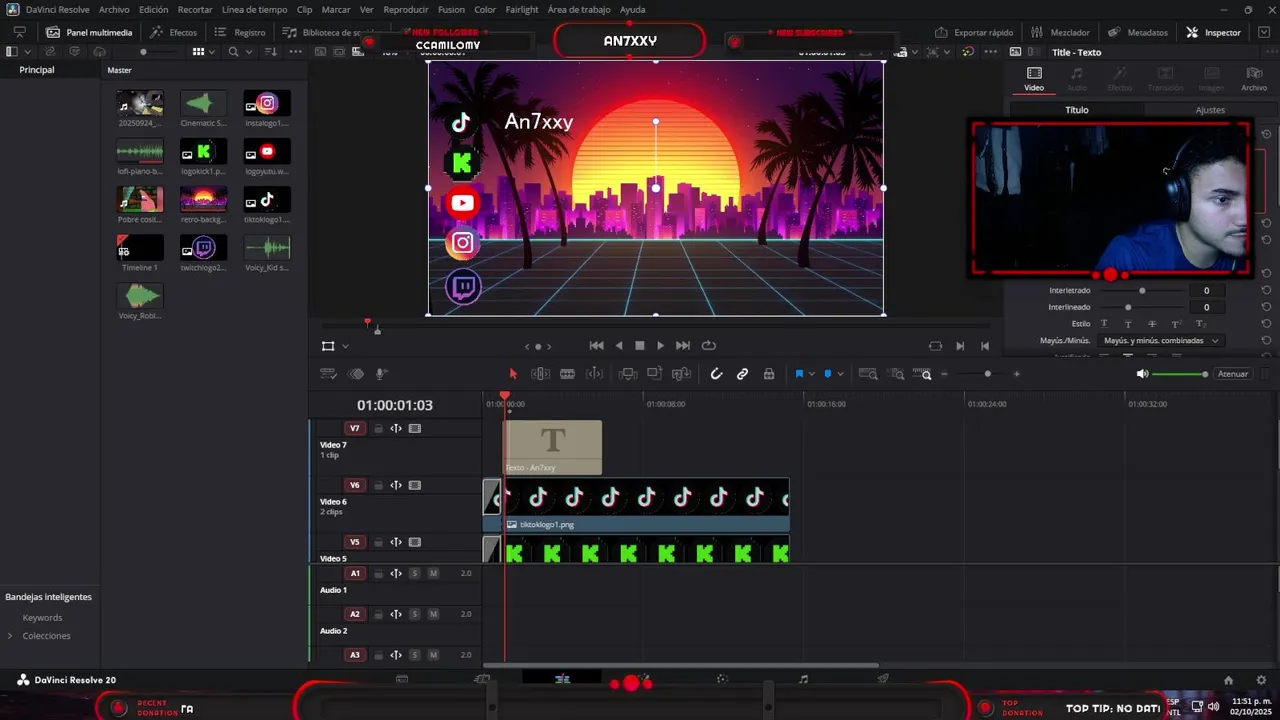Open the Archivo menu

pos(114,9)
